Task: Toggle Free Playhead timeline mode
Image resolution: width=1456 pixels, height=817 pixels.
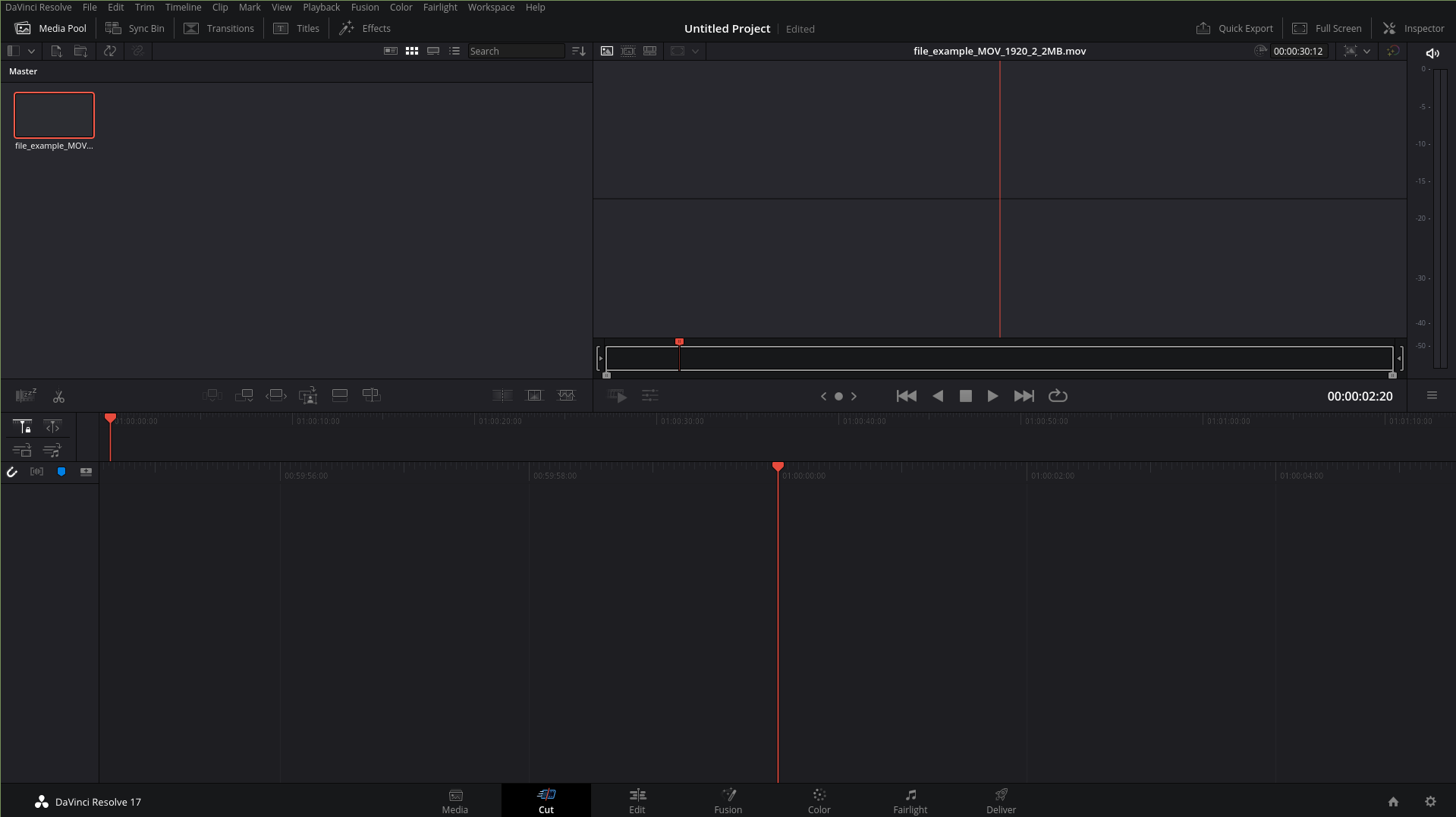Action: [x=52, y=427]
